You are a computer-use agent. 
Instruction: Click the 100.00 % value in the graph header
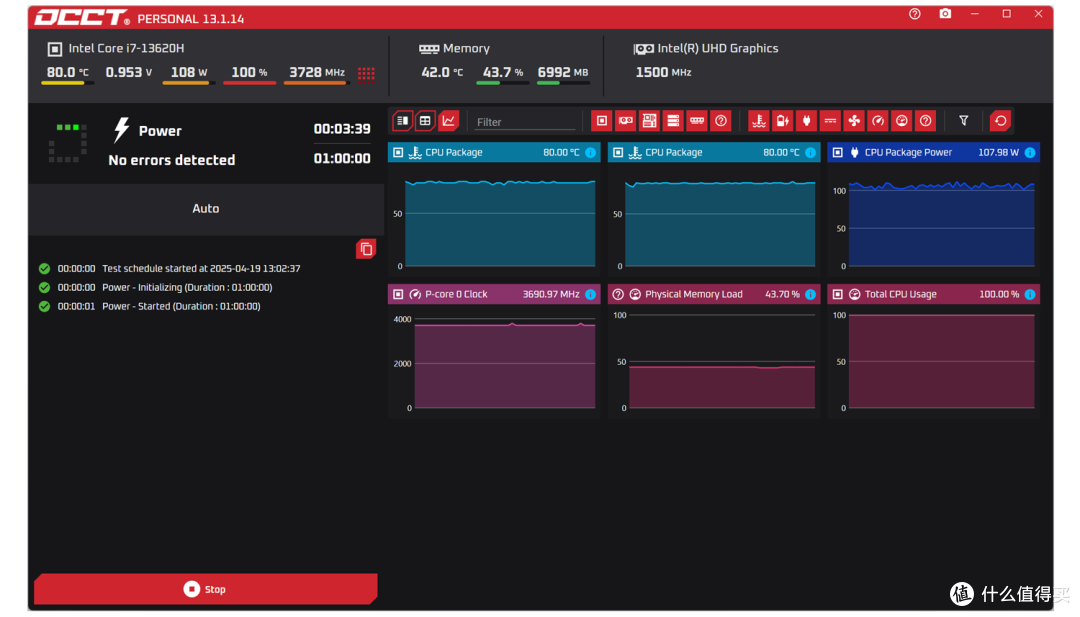(x=999, y=294)
